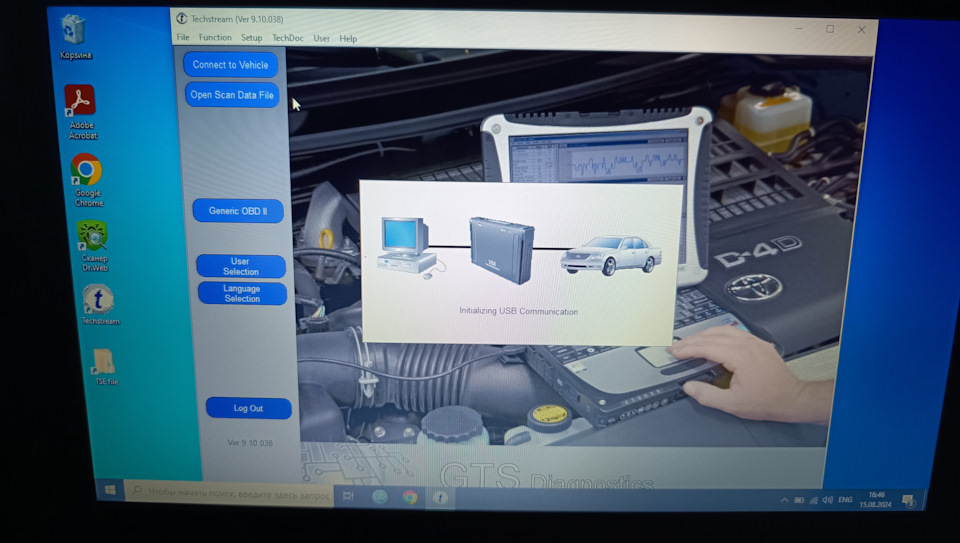Click the User Selection button

(241, 266)
